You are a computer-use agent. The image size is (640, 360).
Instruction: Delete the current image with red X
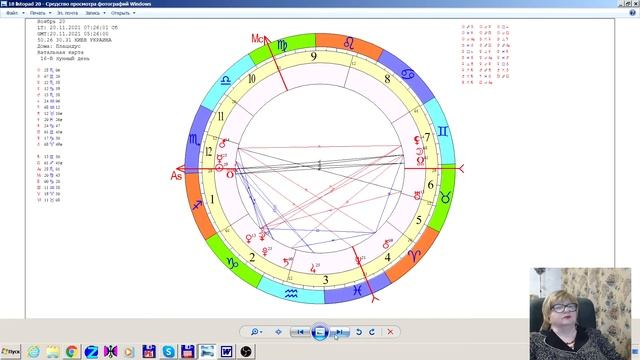click(390, 332)
